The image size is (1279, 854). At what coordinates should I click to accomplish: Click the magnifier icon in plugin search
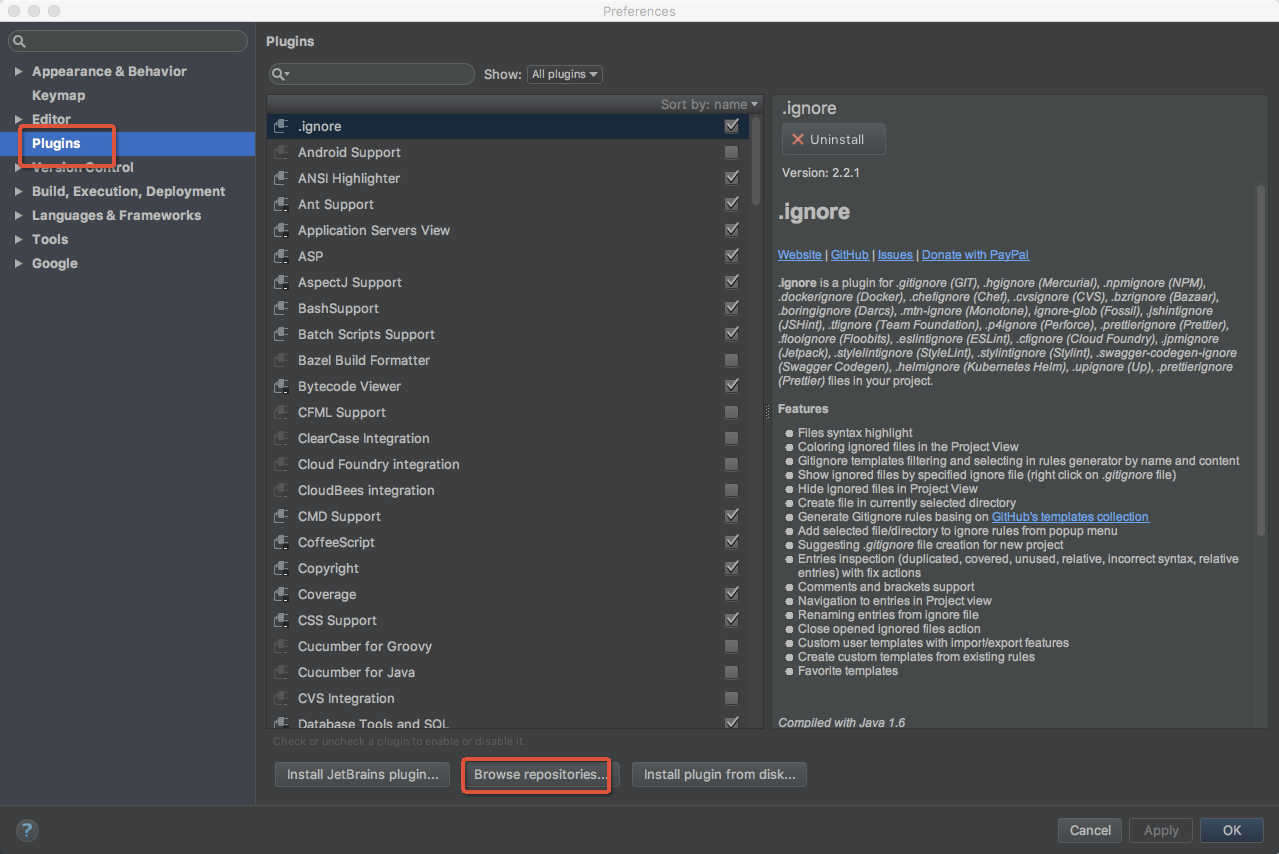pyautogui.click(x=282, y=74)
